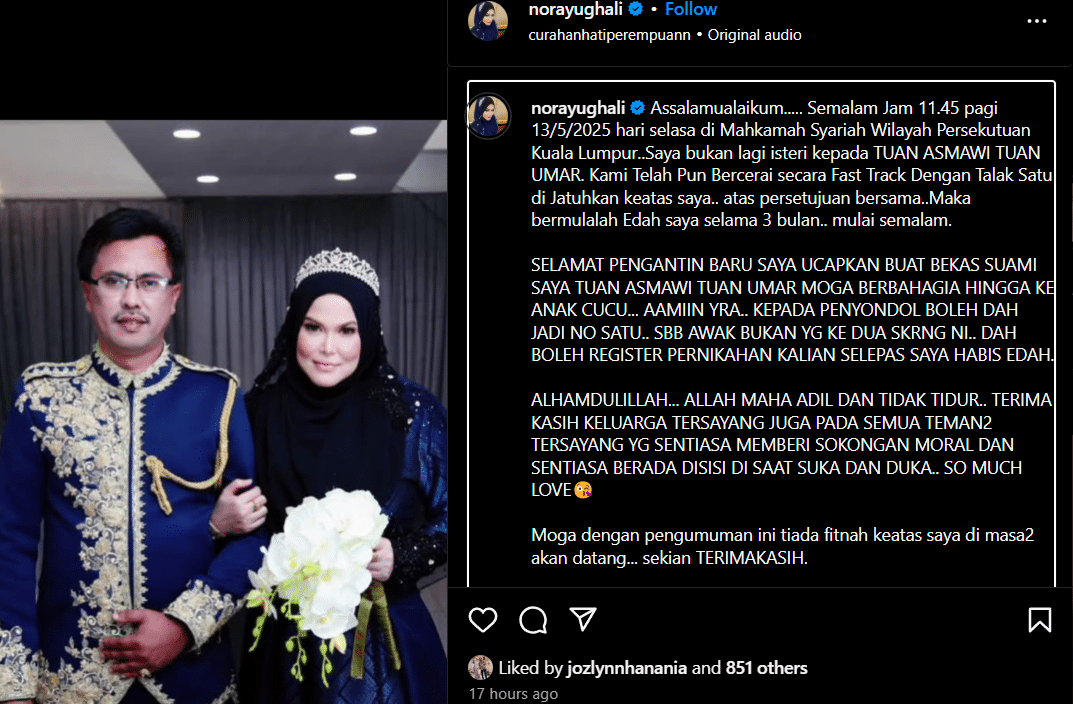This screenshot has height=704, width=1073.
Task: Click the verified badge in the header
Action: tap(636, 9)
